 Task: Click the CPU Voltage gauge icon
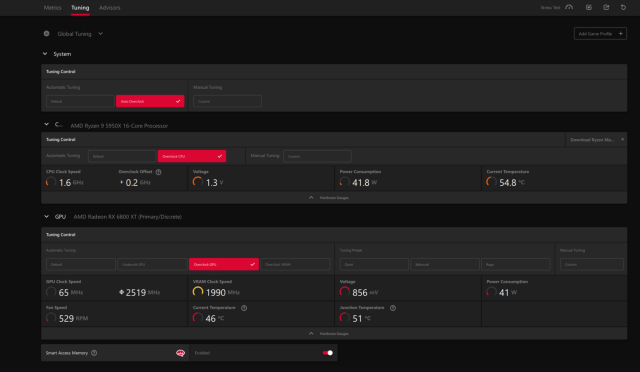(x=198, y=182)
